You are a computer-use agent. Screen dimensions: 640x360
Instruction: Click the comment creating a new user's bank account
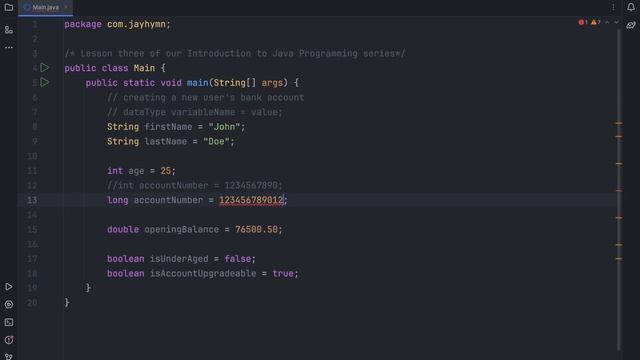(x=205, y=98)
